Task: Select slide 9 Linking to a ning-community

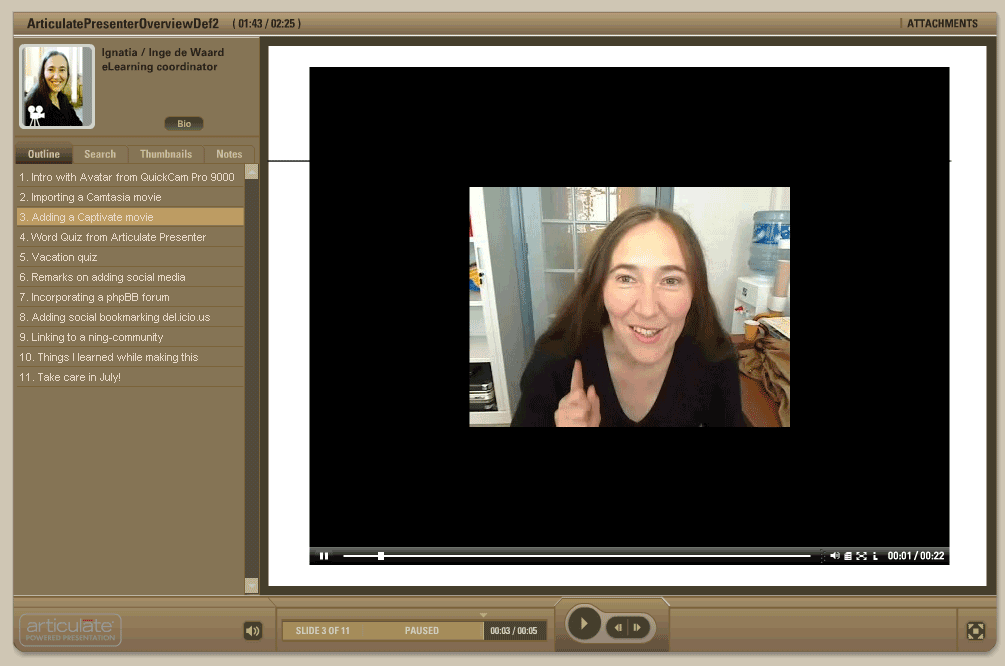Action: coord(130,337)
